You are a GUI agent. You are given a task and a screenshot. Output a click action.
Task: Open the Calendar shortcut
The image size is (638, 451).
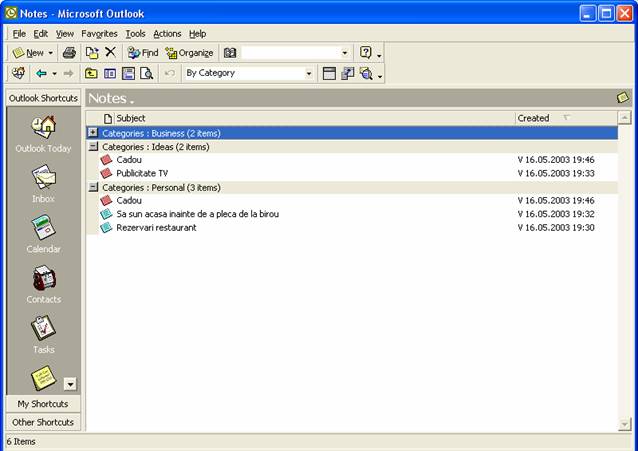(43, 234)
